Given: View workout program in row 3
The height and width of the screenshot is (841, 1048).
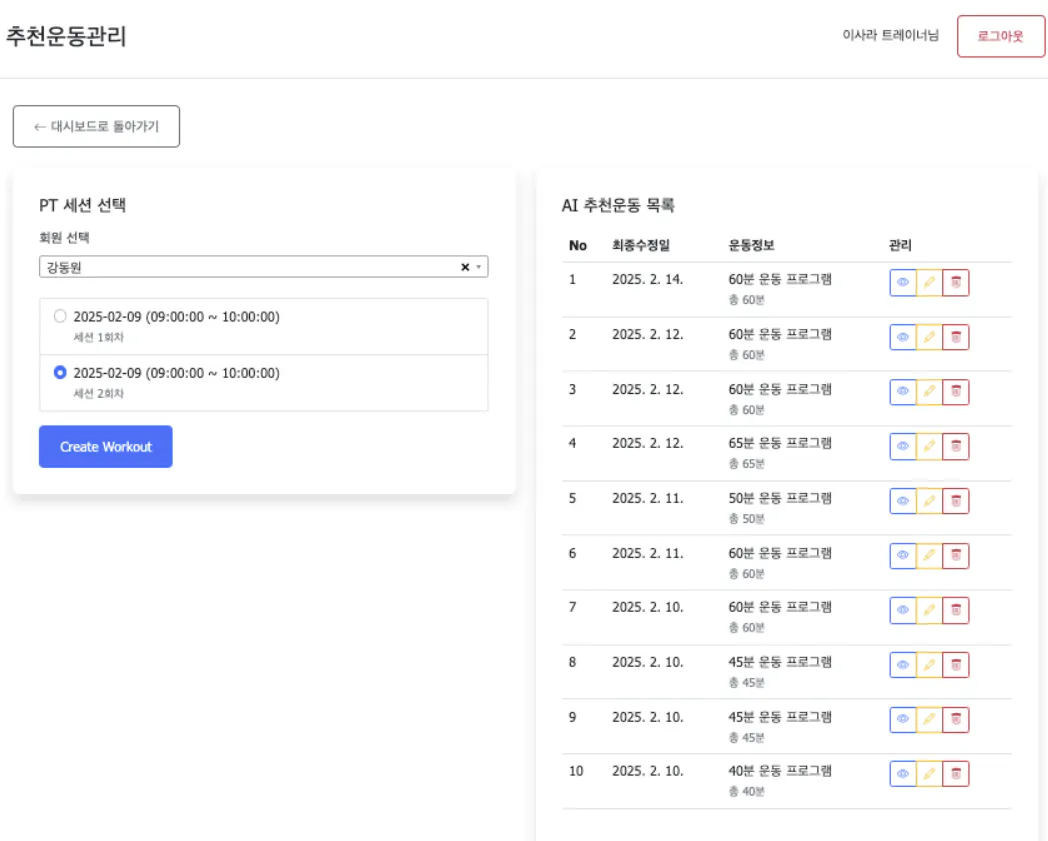Looking at the screenshot, I should click(x=902, y=392).
